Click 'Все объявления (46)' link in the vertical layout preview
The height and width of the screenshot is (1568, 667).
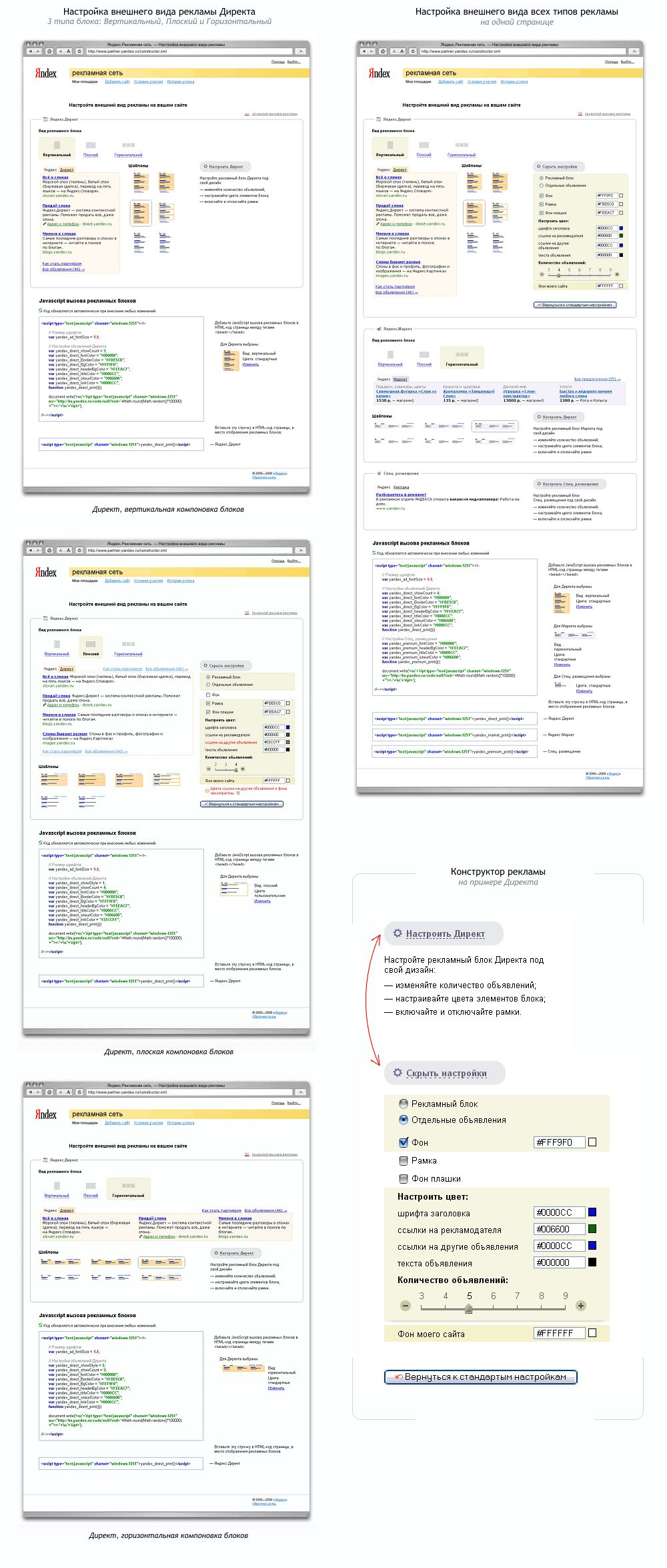[x=63, y=270]
